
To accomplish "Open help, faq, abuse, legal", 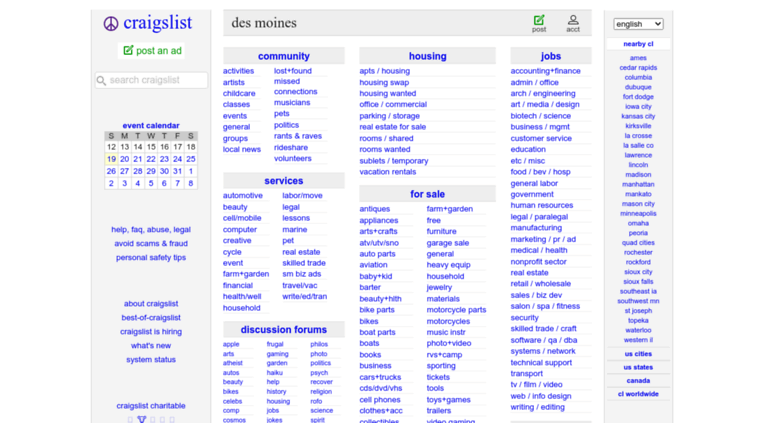I will [151, 229].
